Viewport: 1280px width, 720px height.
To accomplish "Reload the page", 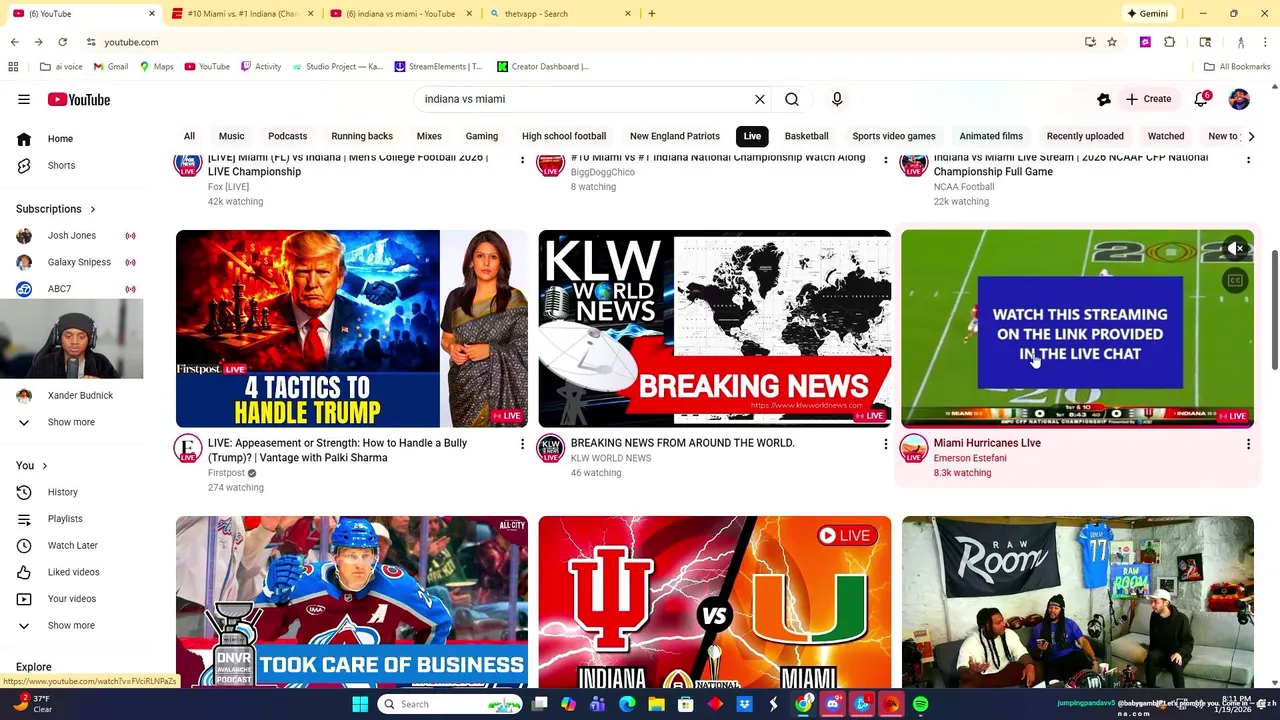I will tap(62, 42).
